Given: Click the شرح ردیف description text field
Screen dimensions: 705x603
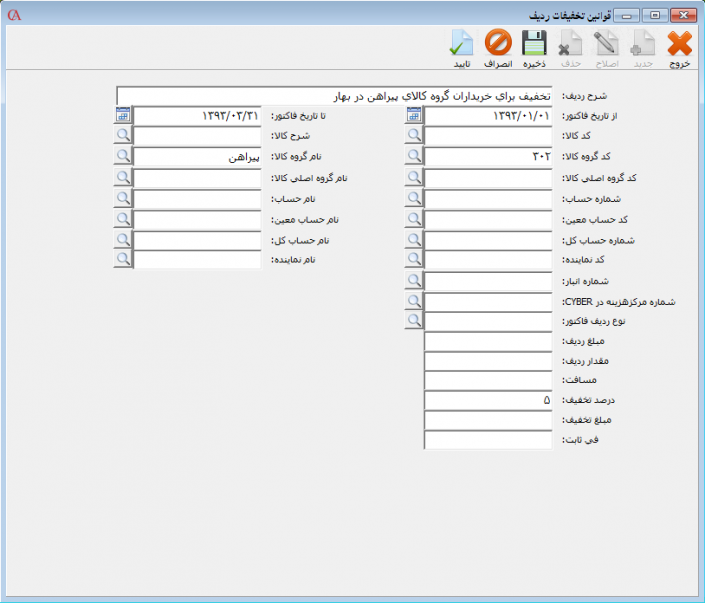Looking at the screenshot, I should click(334, 95).
